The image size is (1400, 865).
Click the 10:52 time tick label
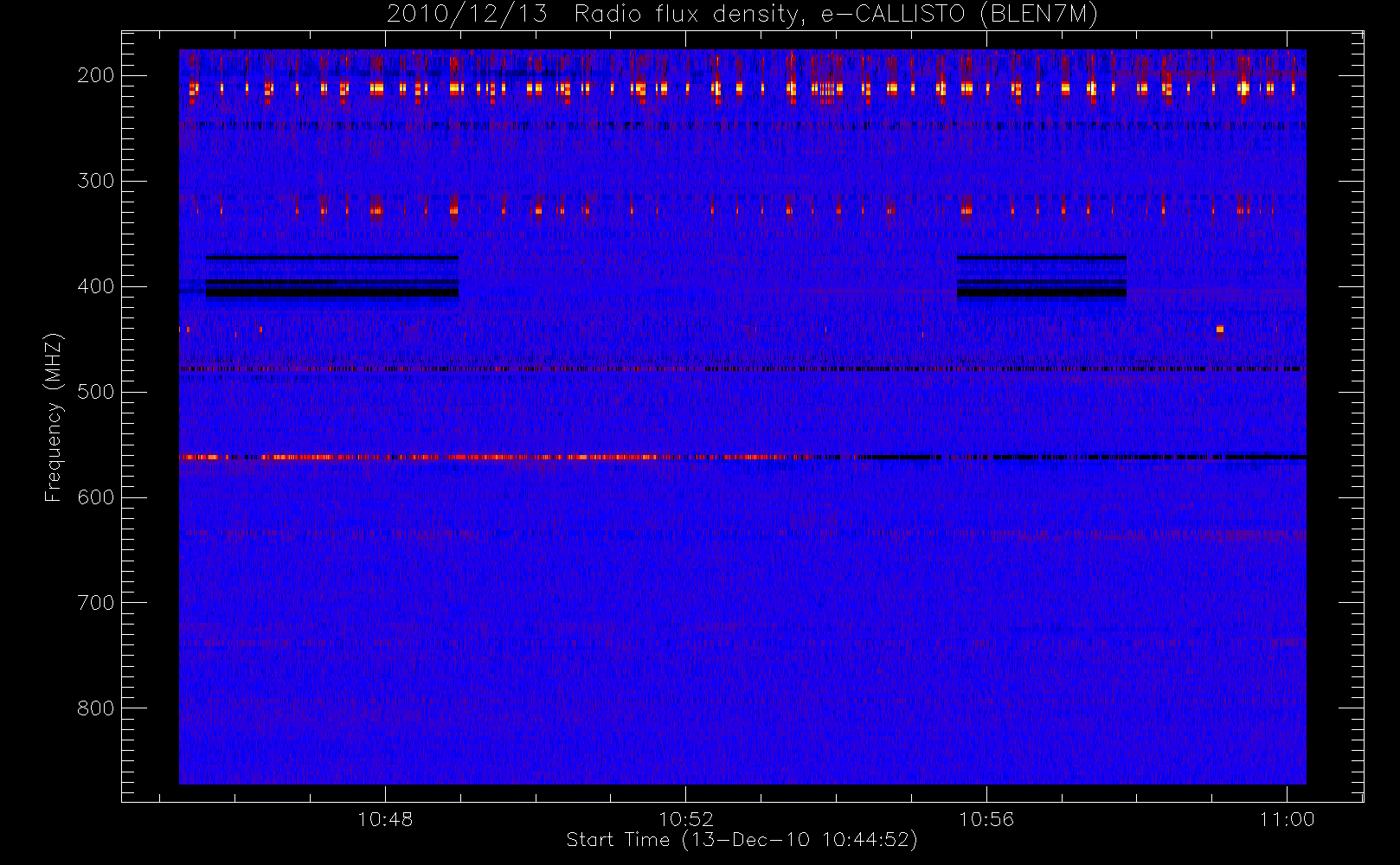click(686, 819)
